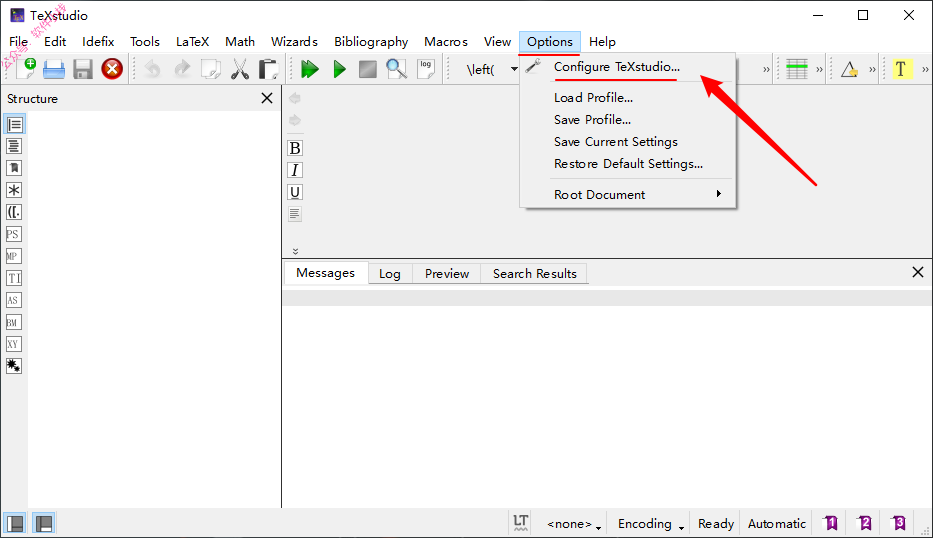
Task: Choose Save Current Settings entry
Action: (628, 142)
